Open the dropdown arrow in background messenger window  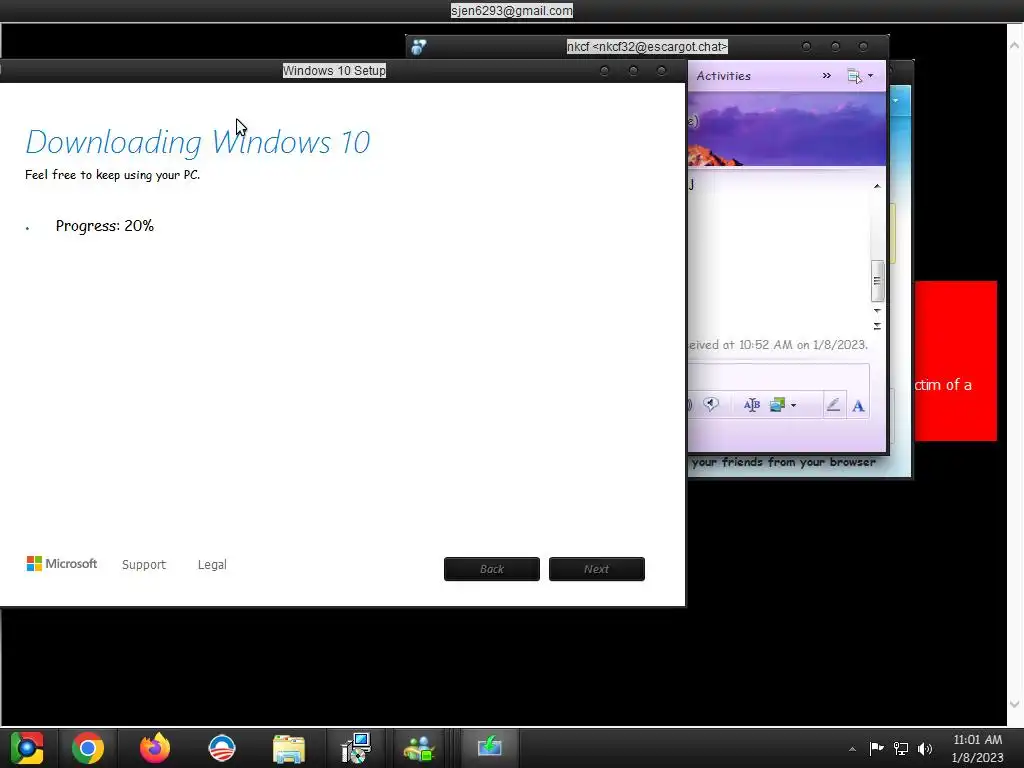click(895, 101)
